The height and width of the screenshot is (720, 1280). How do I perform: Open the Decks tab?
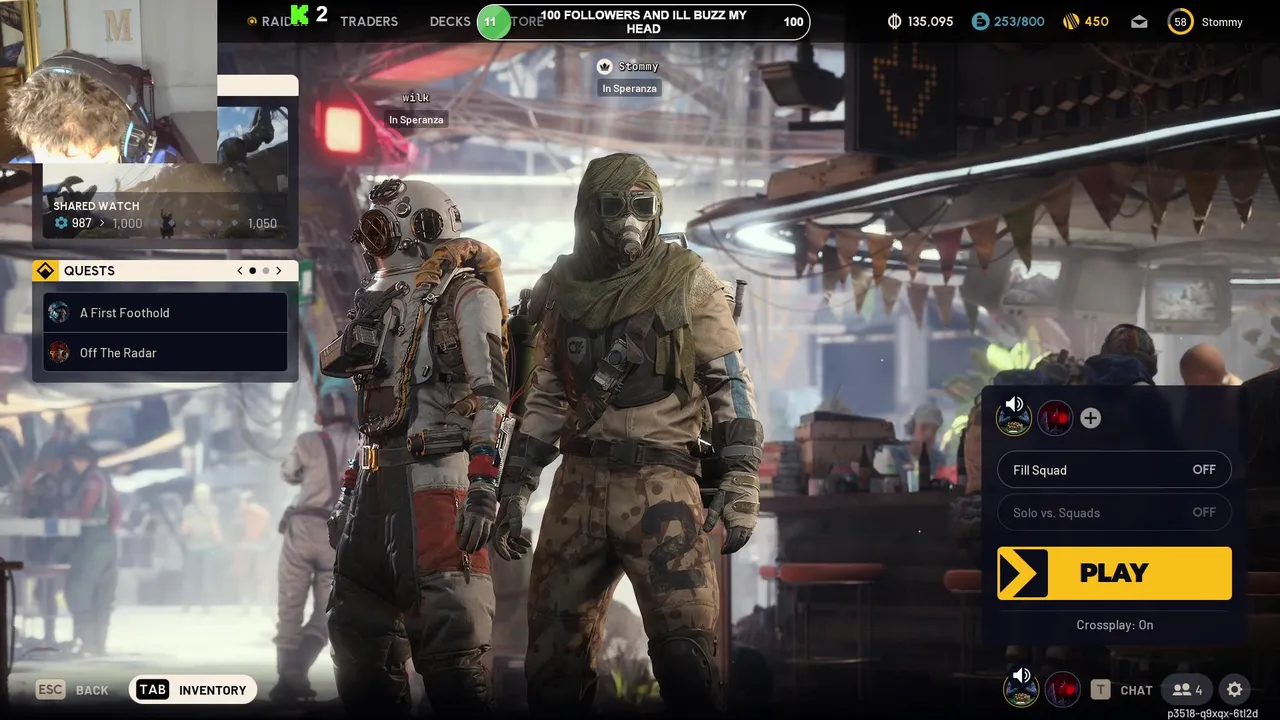click(450, 21)
